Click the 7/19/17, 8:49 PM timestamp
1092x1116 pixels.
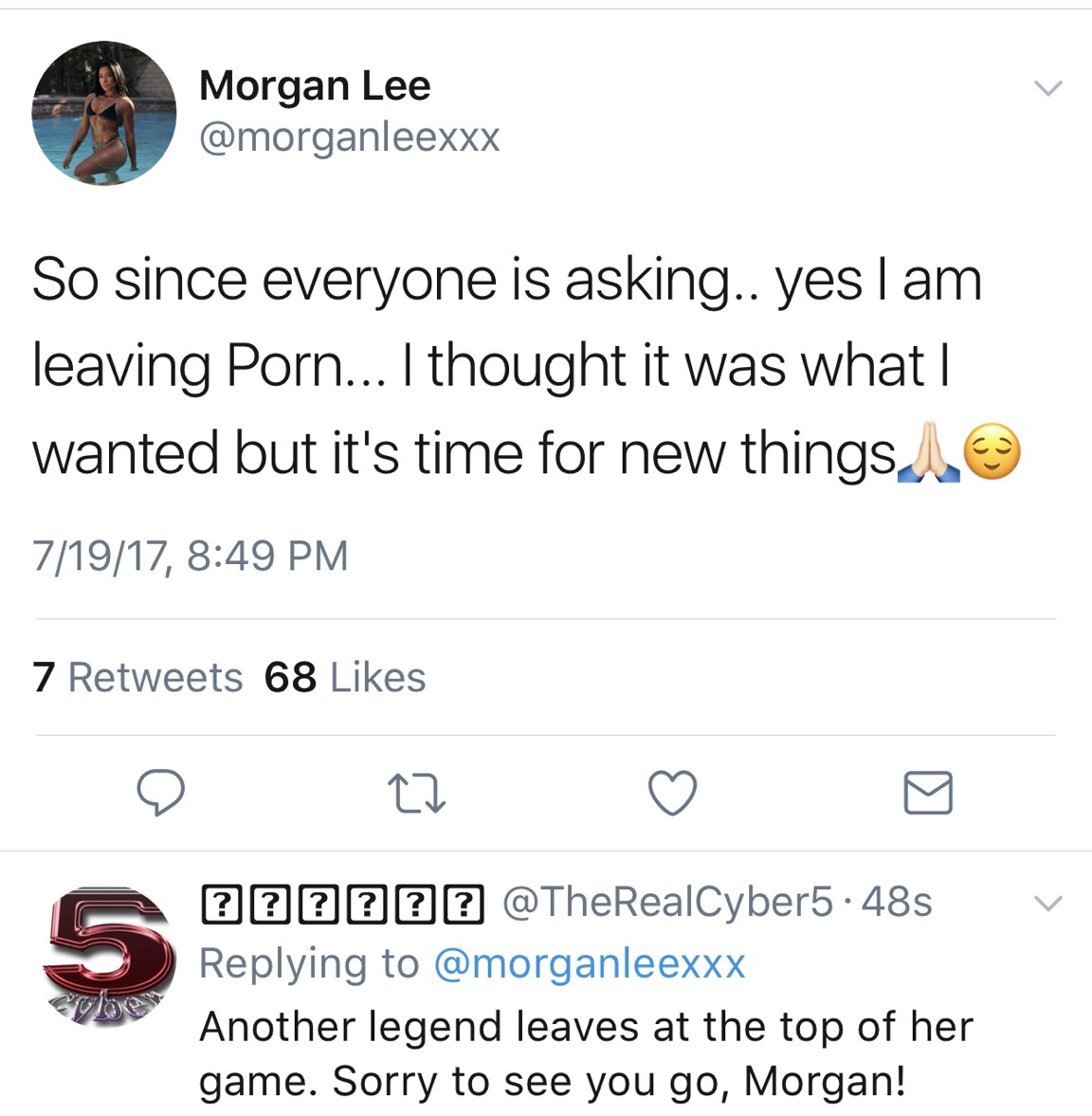click(x=191, y=556)
